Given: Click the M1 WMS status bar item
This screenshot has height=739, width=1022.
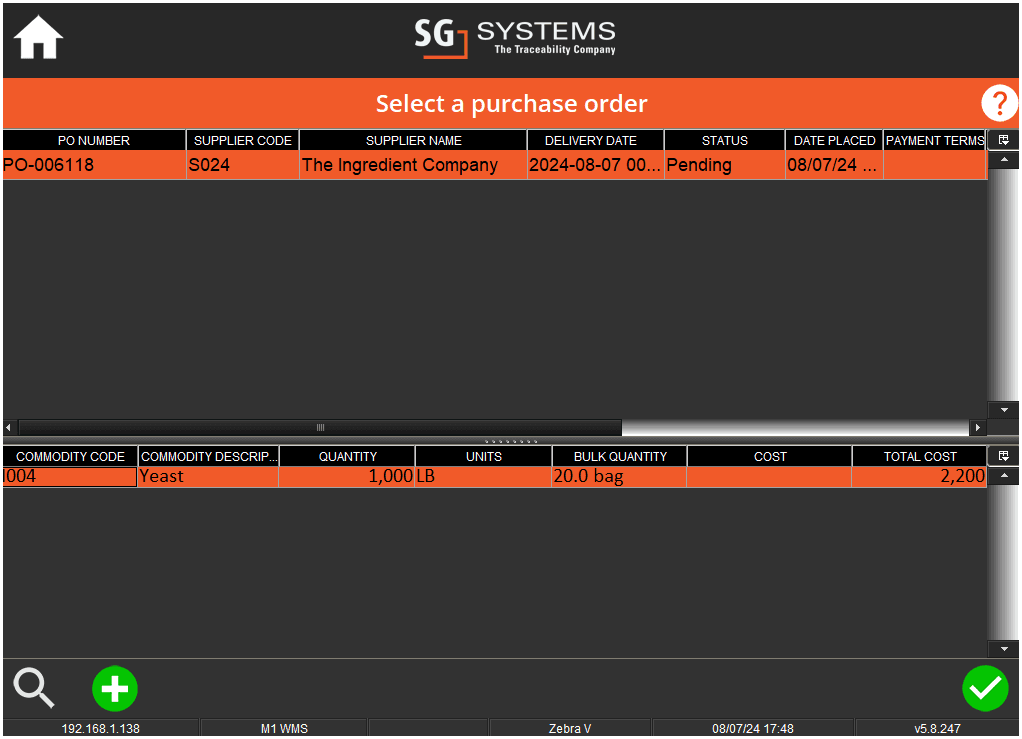Looking at the screenshot, I should [x=284, y=729].
